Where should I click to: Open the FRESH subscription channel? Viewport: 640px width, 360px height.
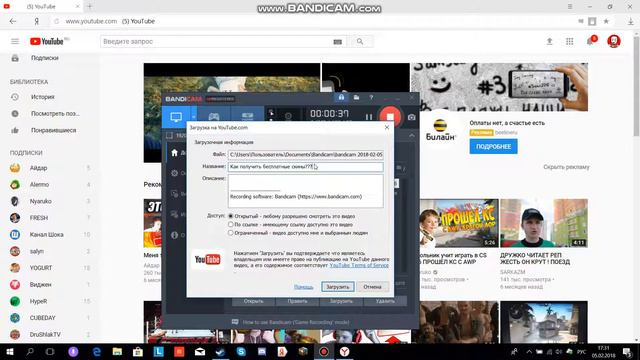39,218
